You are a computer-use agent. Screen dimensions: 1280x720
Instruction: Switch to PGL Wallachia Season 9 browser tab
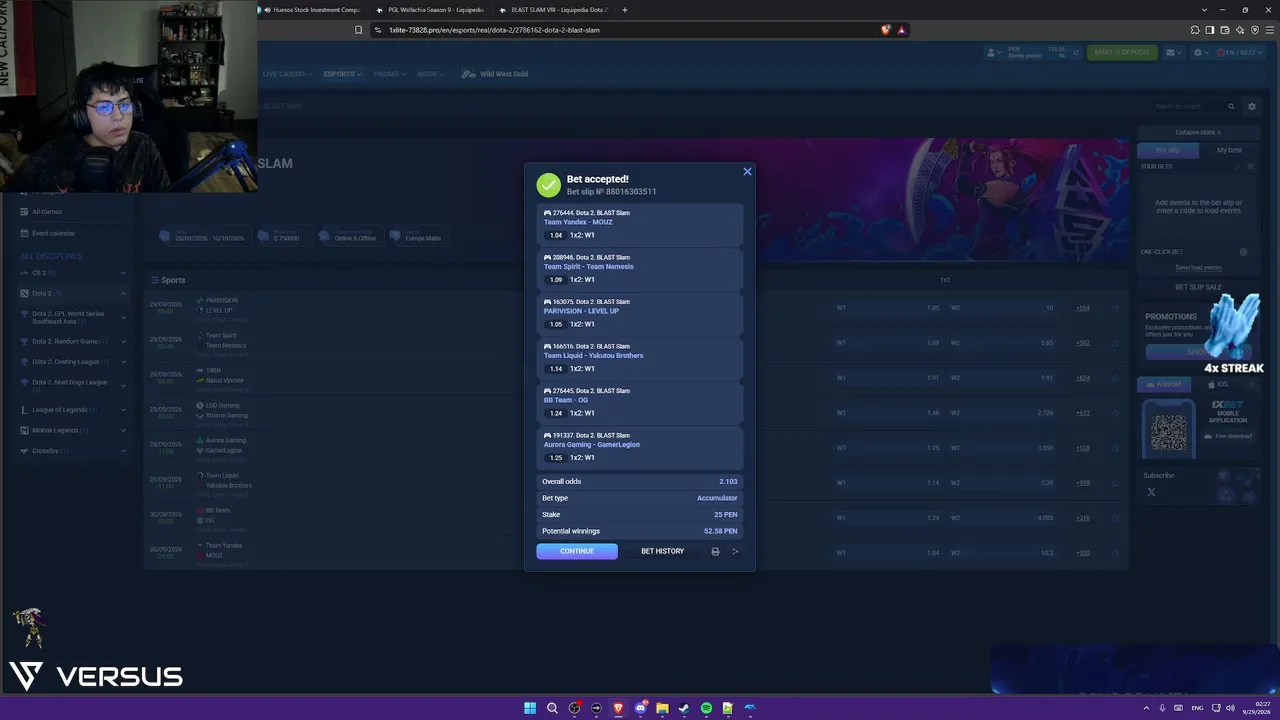(x=430, y=10)
